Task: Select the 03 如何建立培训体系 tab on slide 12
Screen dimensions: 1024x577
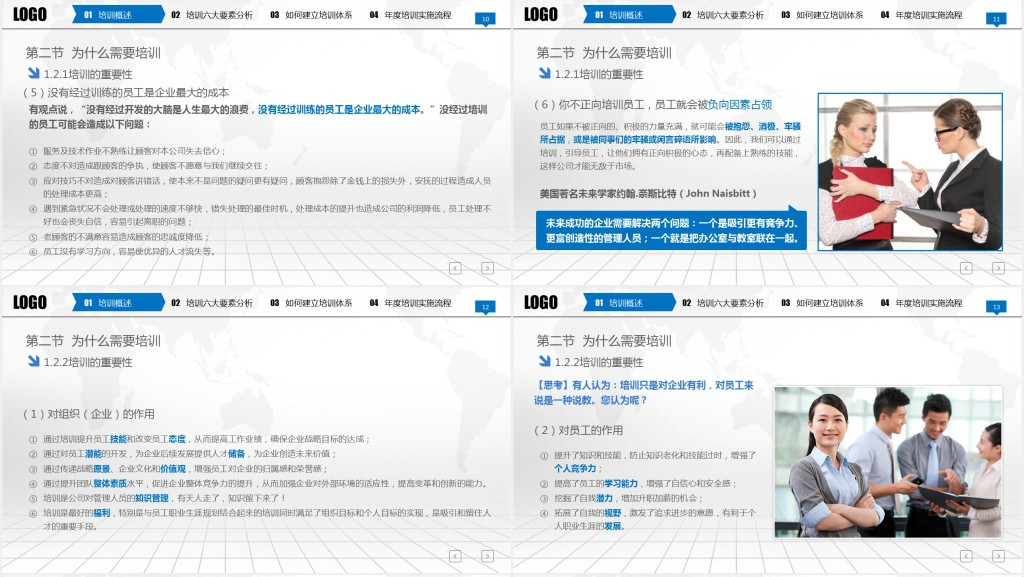Action: pyautogui.click(x=312, y=303)
